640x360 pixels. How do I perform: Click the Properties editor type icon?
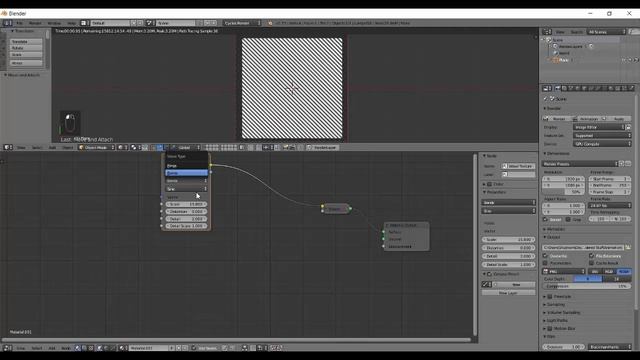547,88
